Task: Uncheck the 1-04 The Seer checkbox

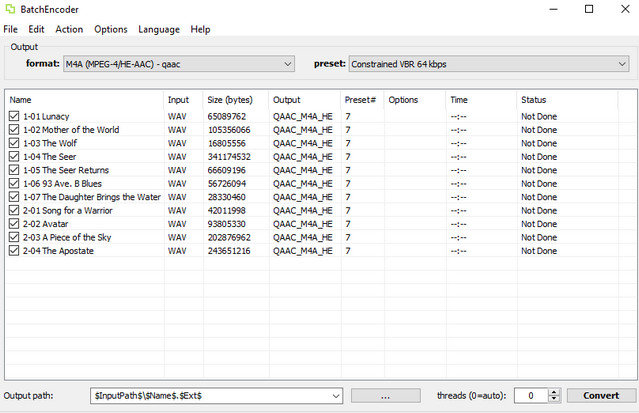Action: coord(14,157)
